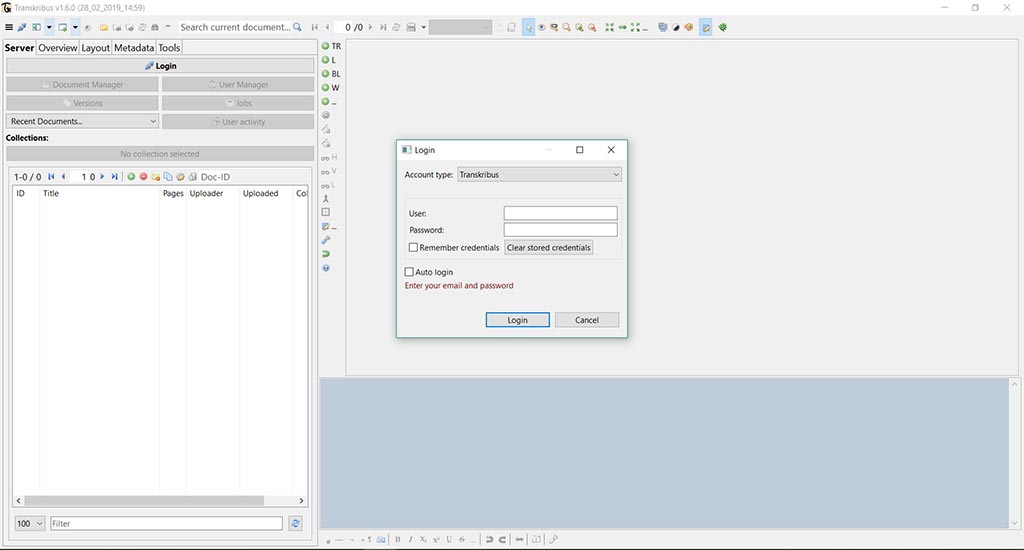The width and height of the screenshot is (1024, 550).
Task: Open the Metadata tab
Action: [x=134, y=48]
